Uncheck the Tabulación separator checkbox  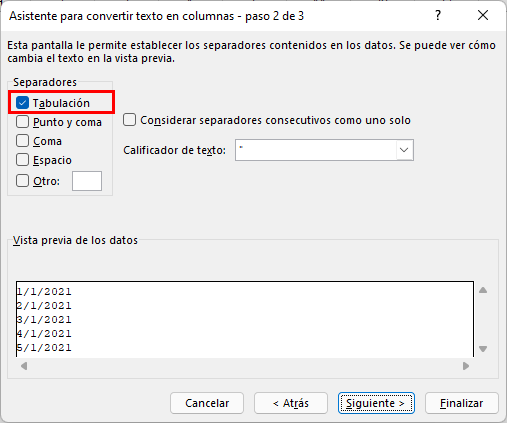[x=22, y=103]
